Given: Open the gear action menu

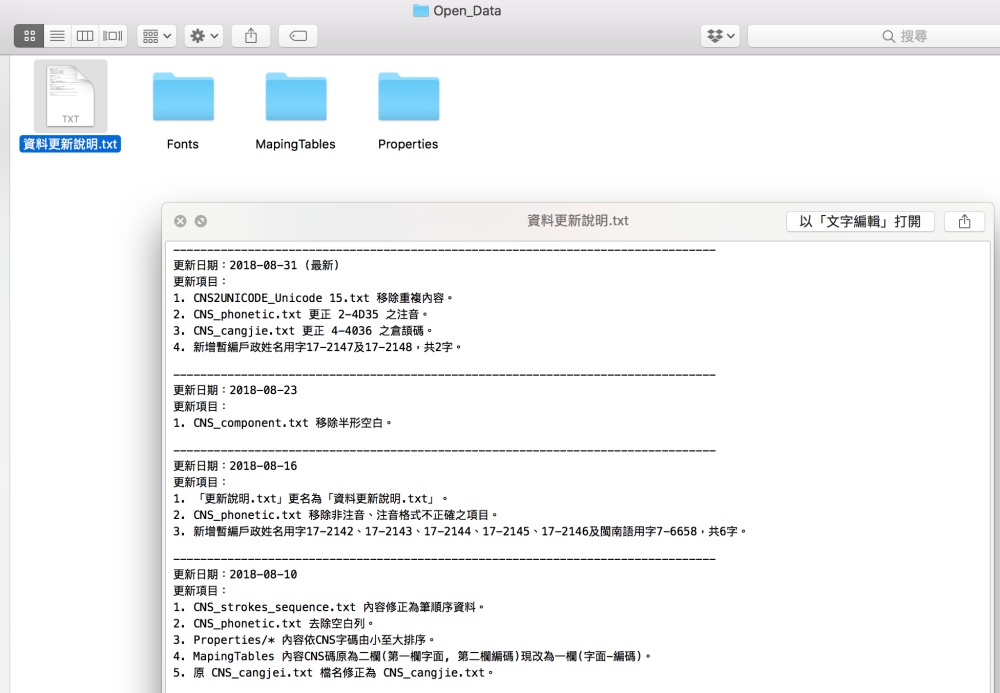Looking at the screenshot, I should point(204,36).
